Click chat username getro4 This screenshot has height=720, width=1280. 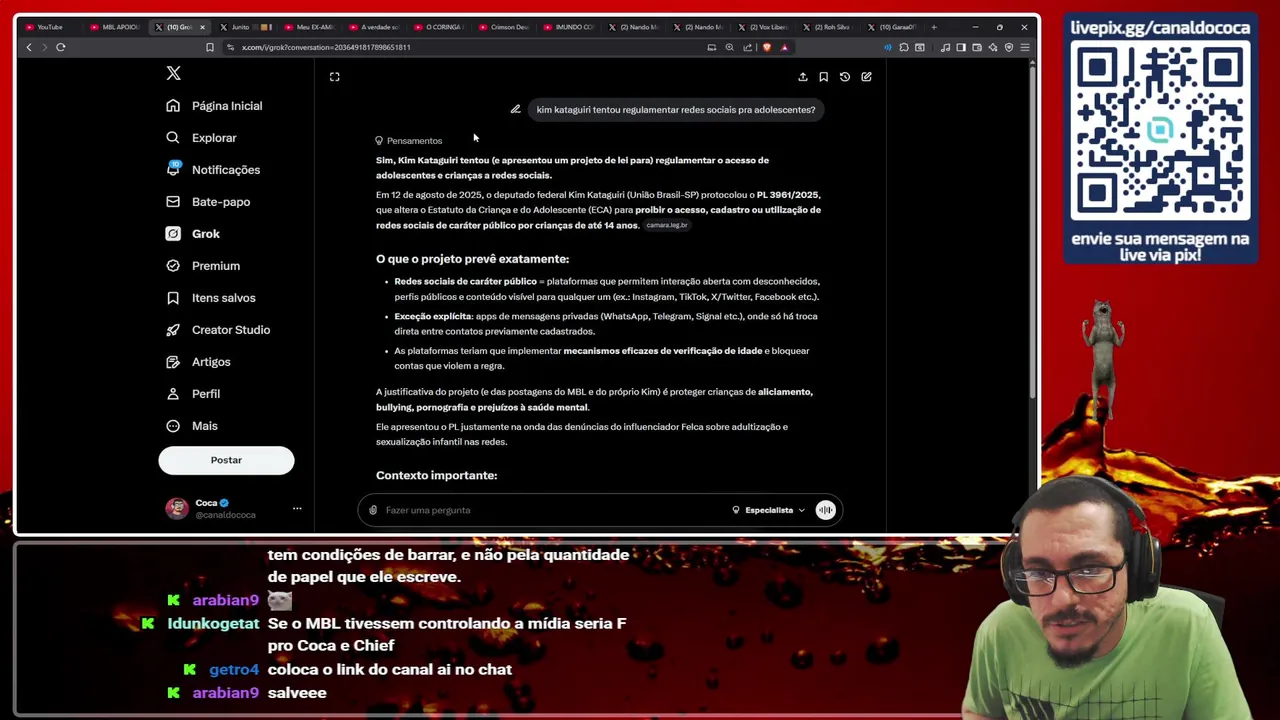click(234, 669)
